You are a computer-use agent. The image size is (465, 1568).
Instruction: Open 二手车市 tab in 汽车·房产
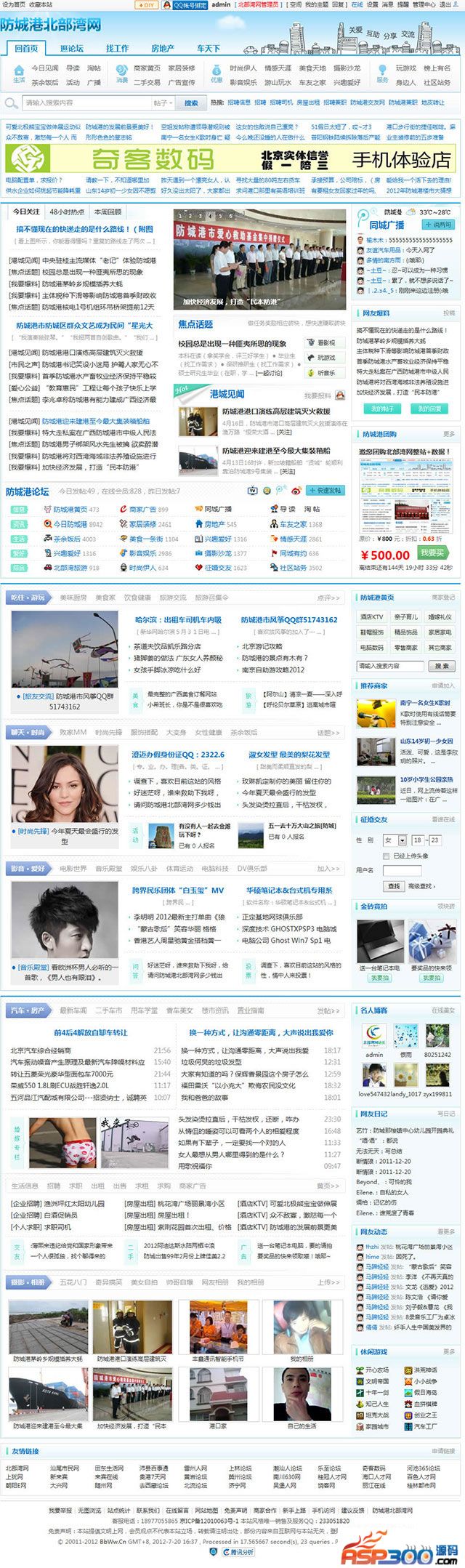(x=109, y=1010)
